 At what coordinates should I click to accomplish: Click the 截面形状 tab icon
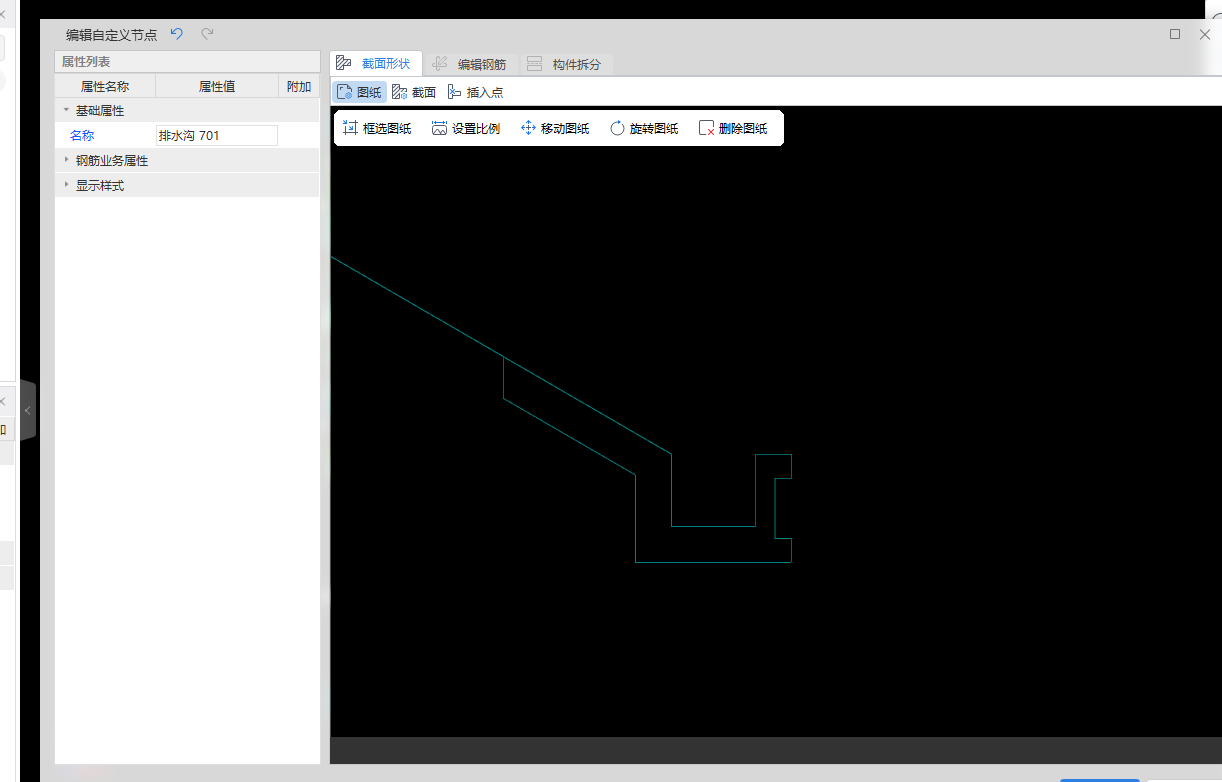click(x=344, y=64)
